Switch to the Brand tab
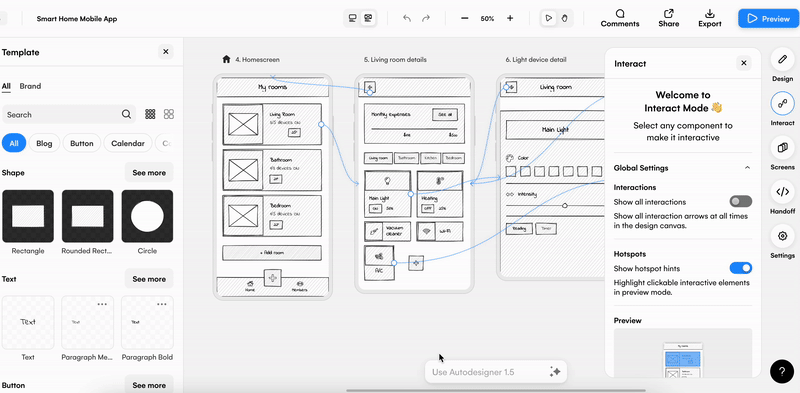 pyautogui.click(x=30, y=86)
